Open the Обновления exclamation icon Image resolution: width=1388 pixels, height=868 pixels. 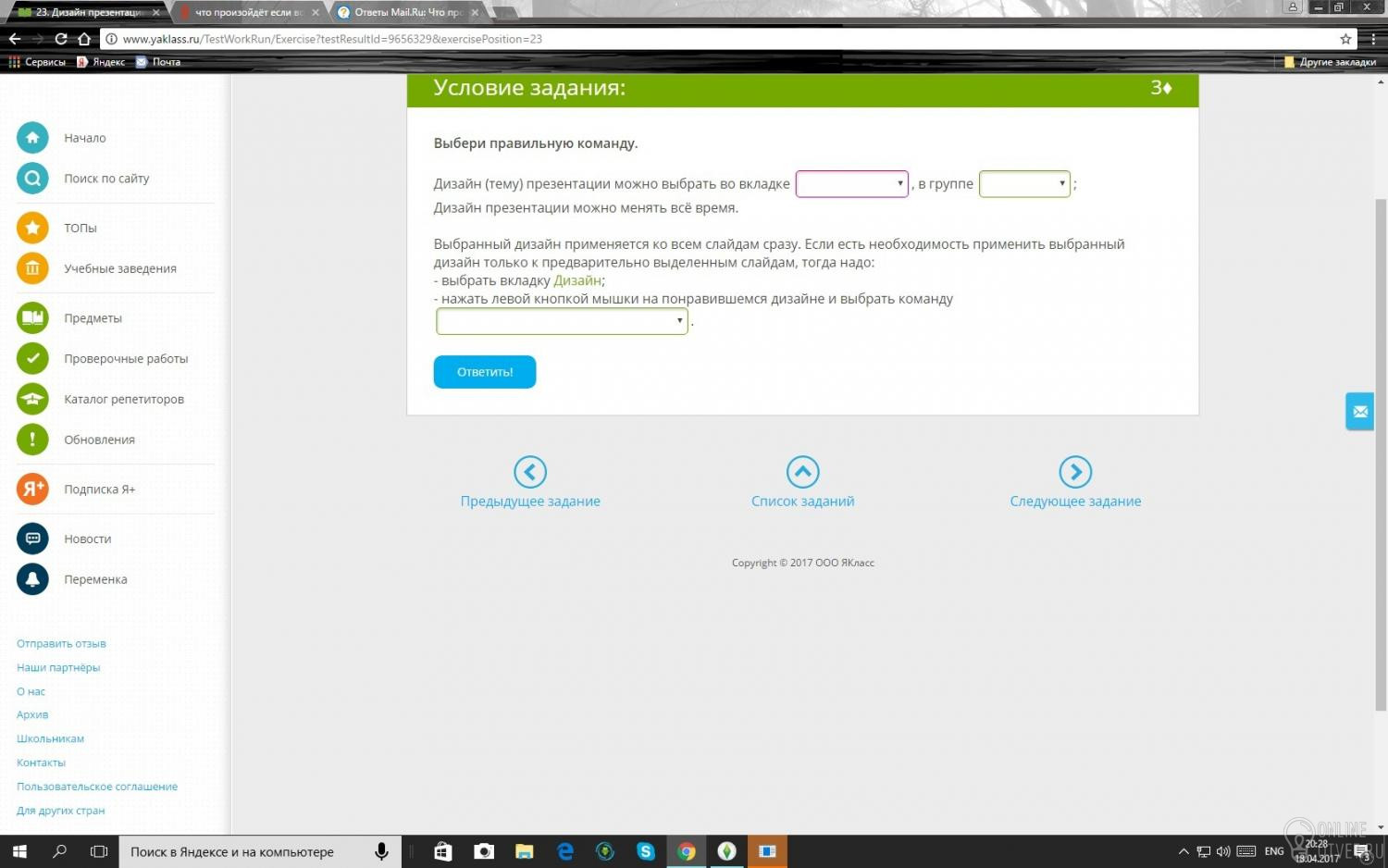tap(32, 440)
